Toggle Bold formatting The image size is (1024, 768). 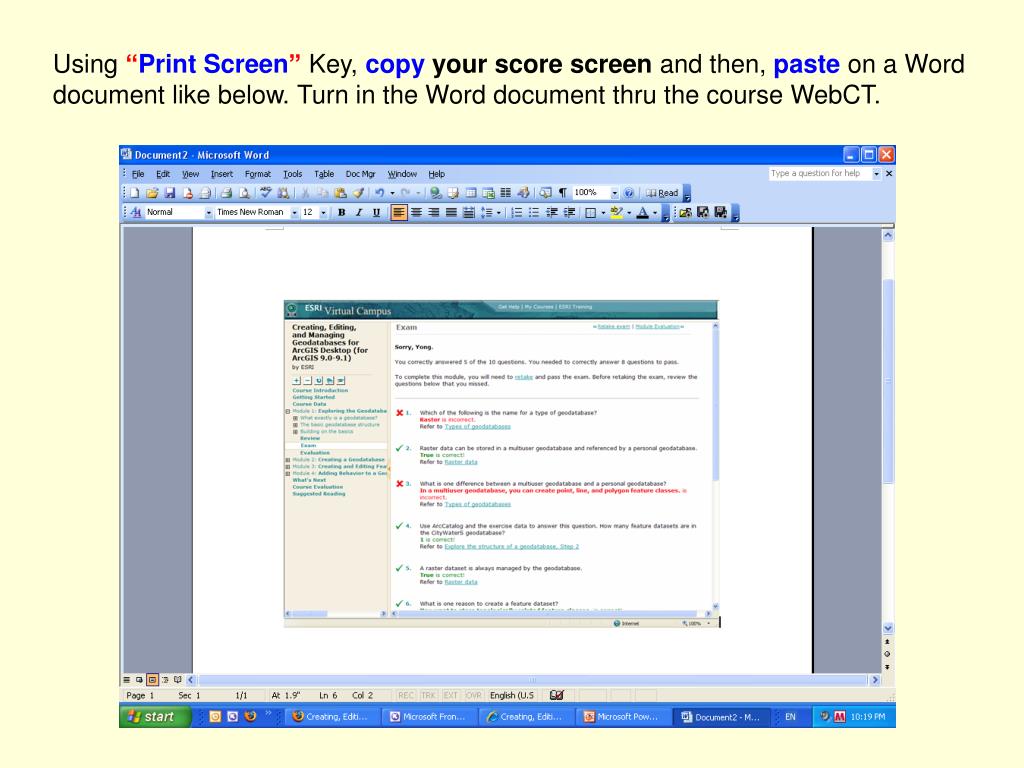(341, 212)
